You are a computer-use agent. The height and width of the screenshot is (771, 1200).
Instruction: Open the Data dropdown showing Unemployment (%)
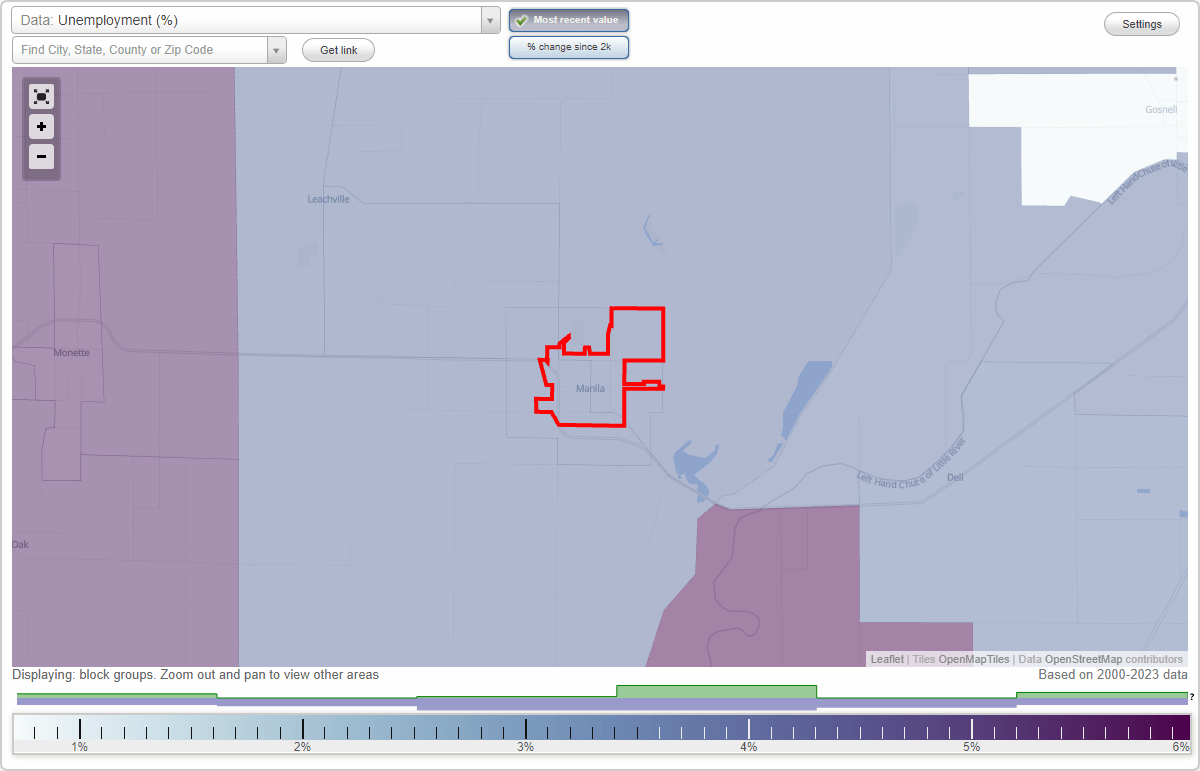pos(250,19)
